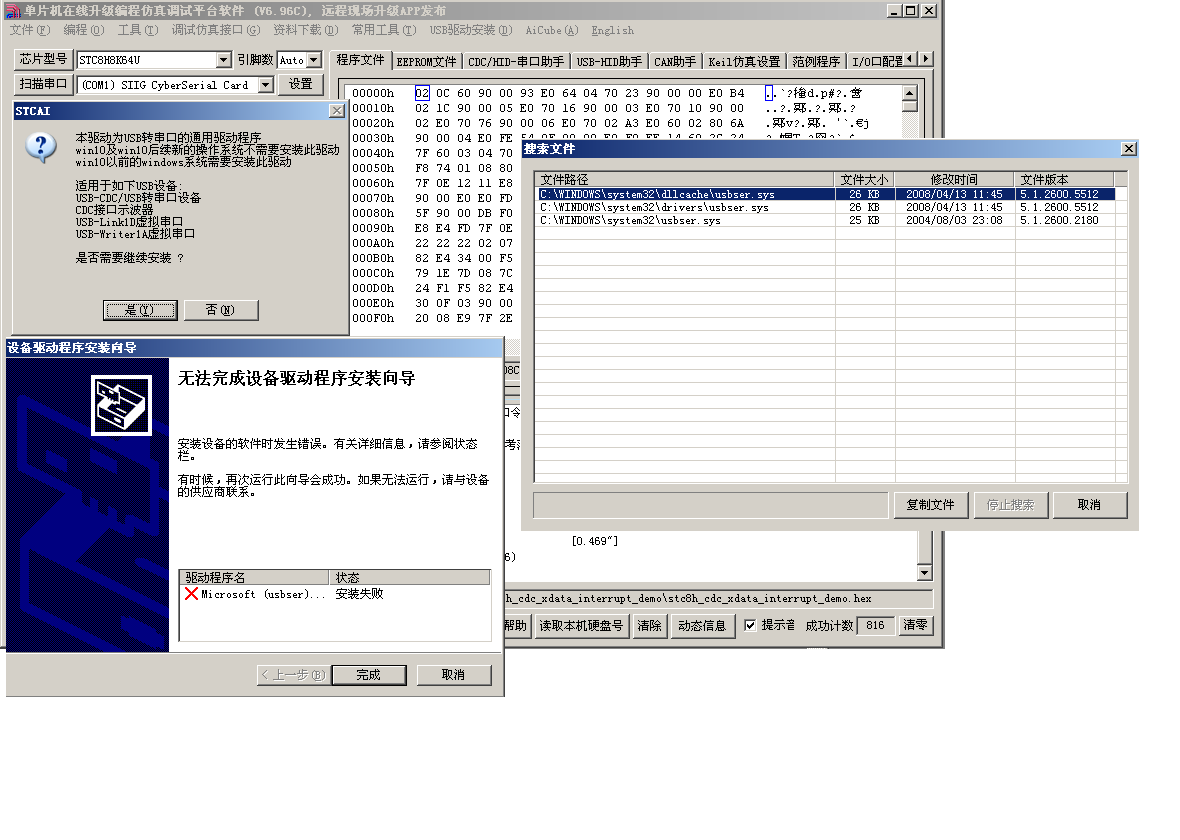Screen dimensions: 1180x840
Task: Click the 复制文件 button
Action: click(x=930, y=505)
